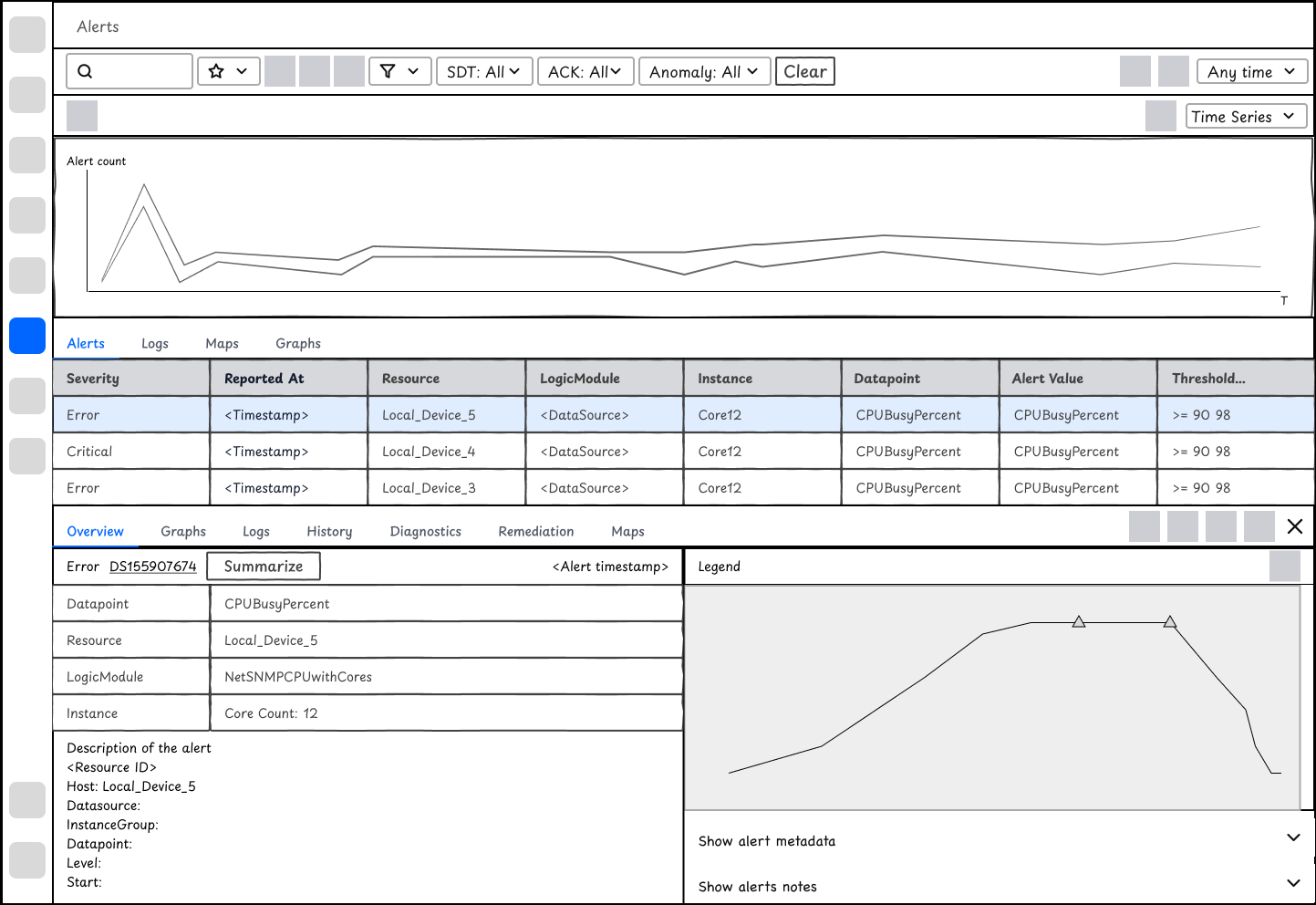The image size is (1316, 905).
Task: Click the Alert Value column header
Action: point(1078,378)
